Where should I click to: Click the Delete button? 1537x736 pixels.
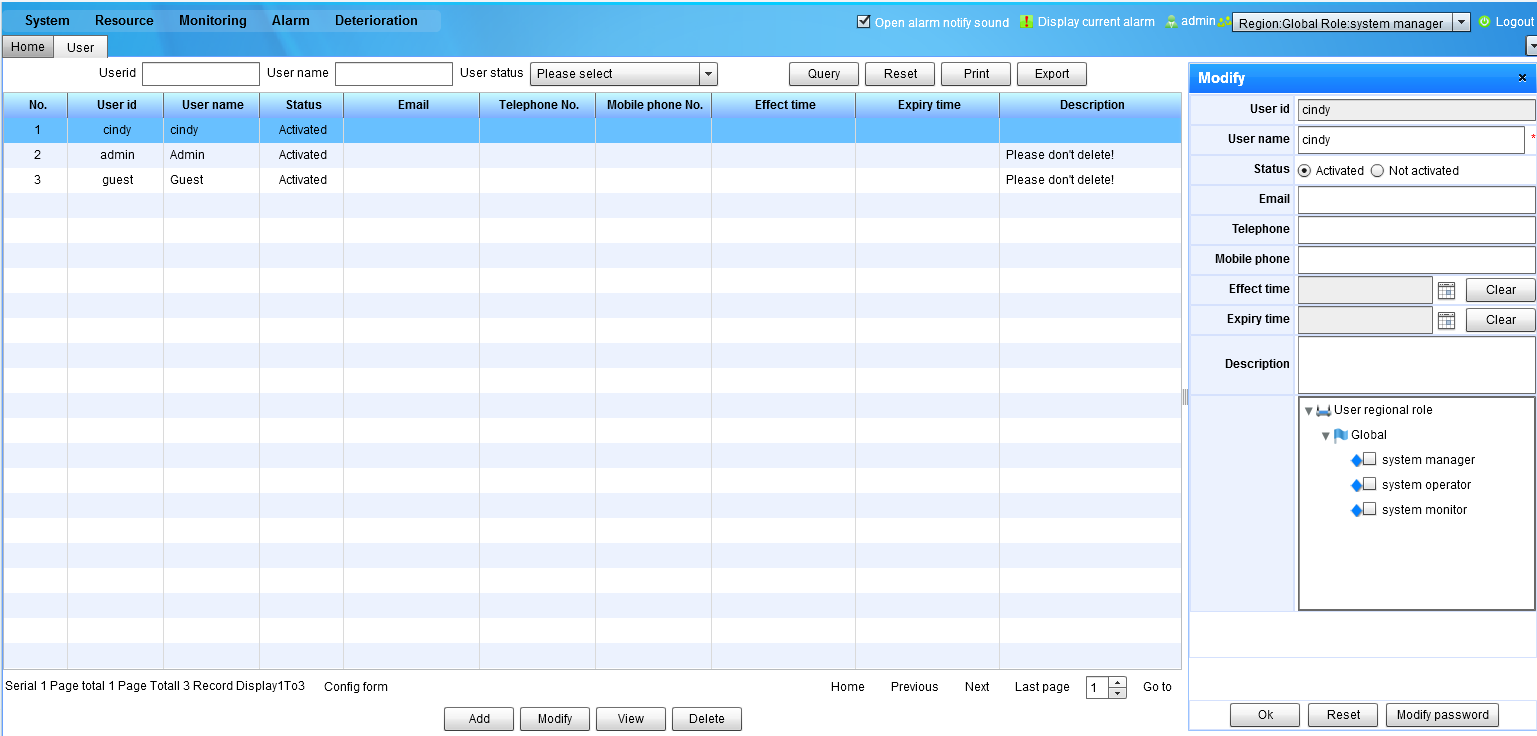[707, 719]
